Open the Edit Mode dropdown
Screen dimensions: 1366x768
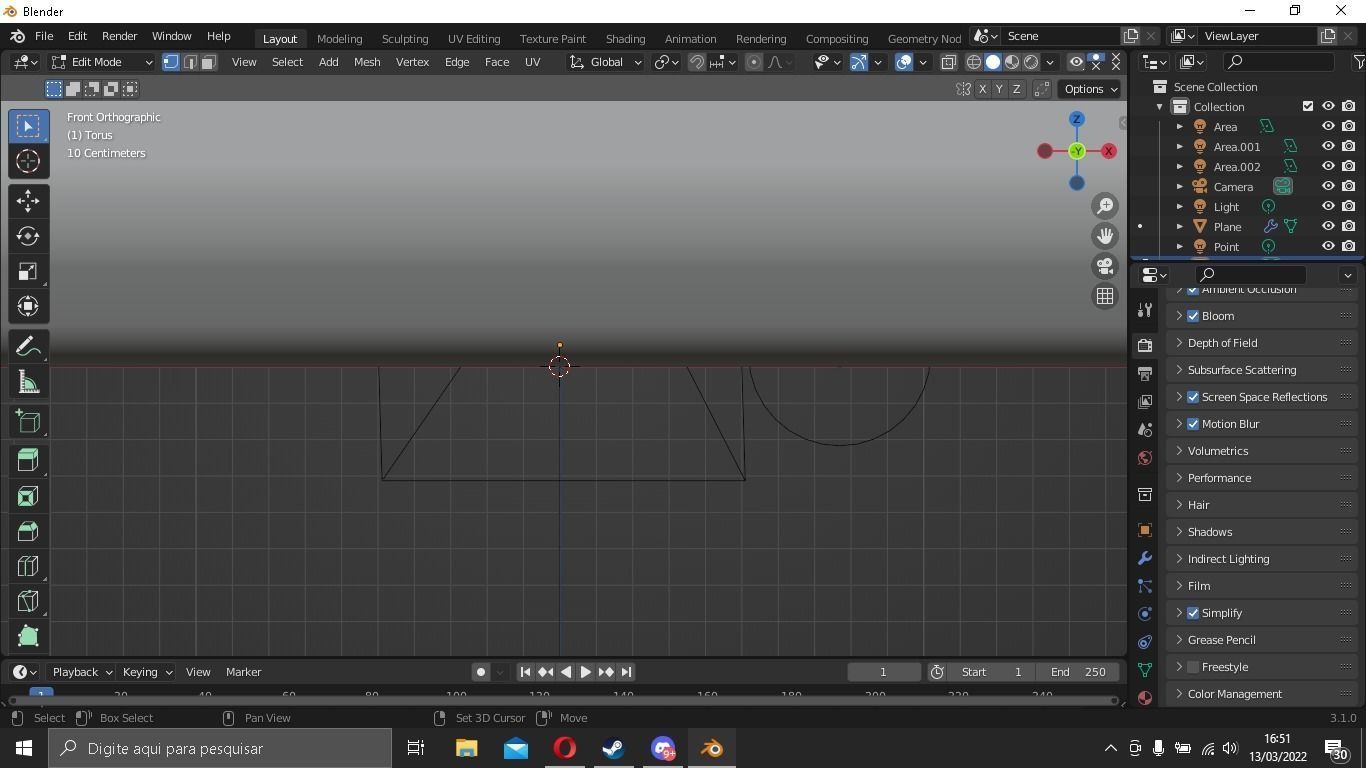click(102, 62)
